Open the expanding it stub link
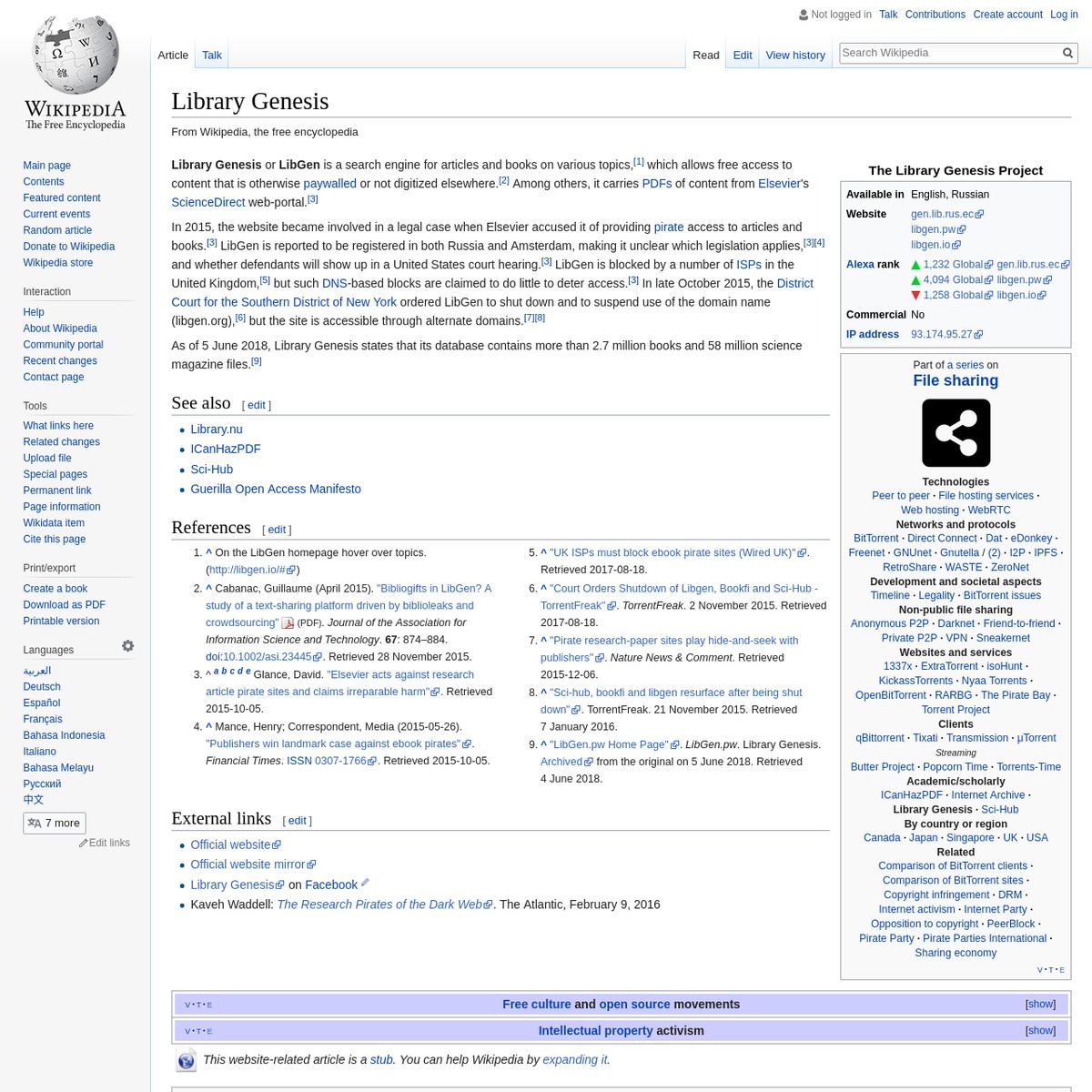Viewport: 1092px width, 1092px height. coord(575,1060)
